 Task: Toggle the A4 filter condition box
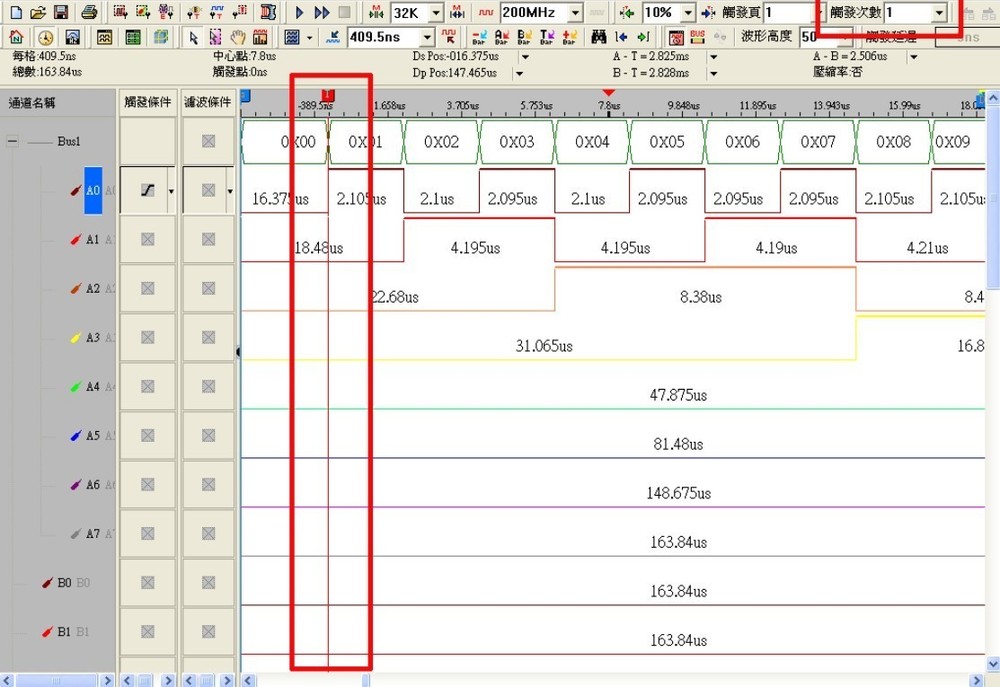coord(209,386)
